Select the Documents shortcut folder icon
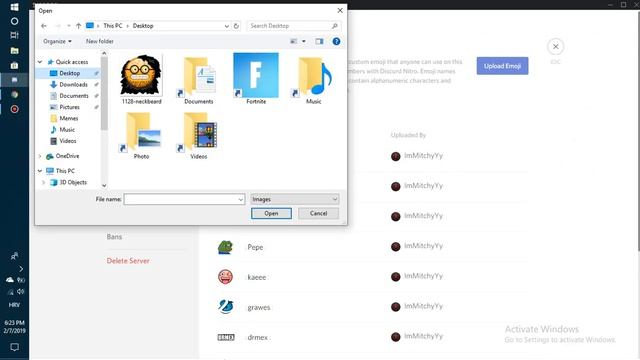Image resolution: width=640 pixels, height=360 pixels. click(199, 79)
